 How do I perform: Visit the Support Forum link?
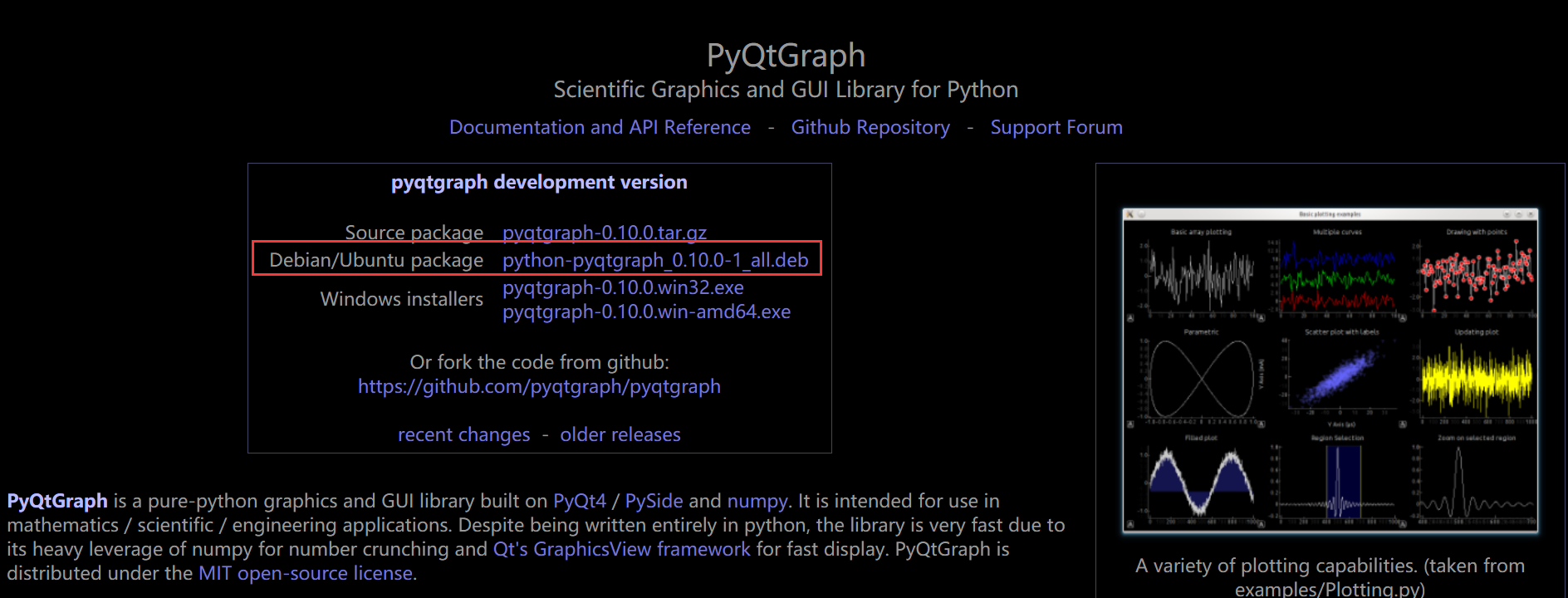point(1056,127)
